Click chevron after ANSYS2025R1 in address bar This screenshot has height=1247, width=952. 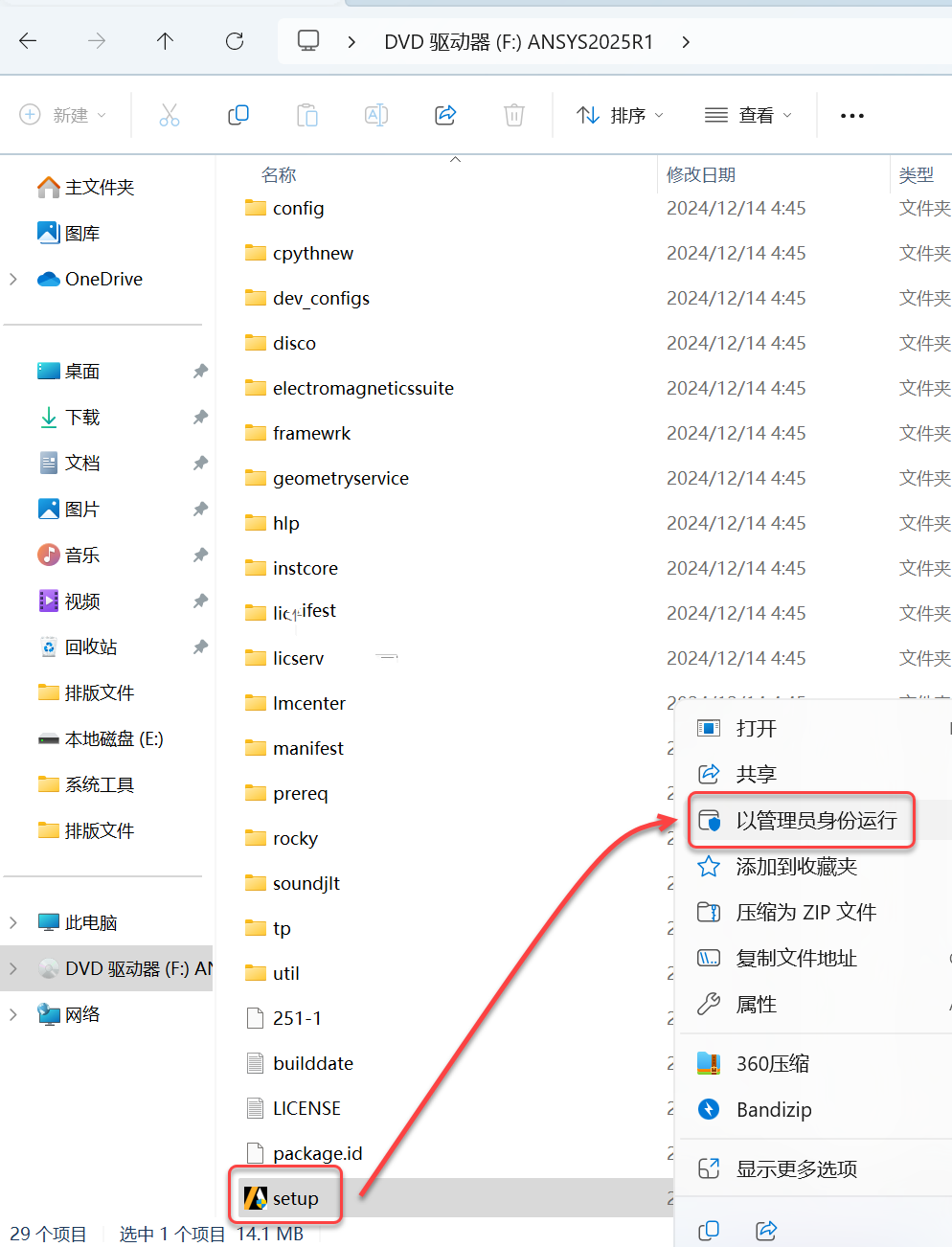686,41
